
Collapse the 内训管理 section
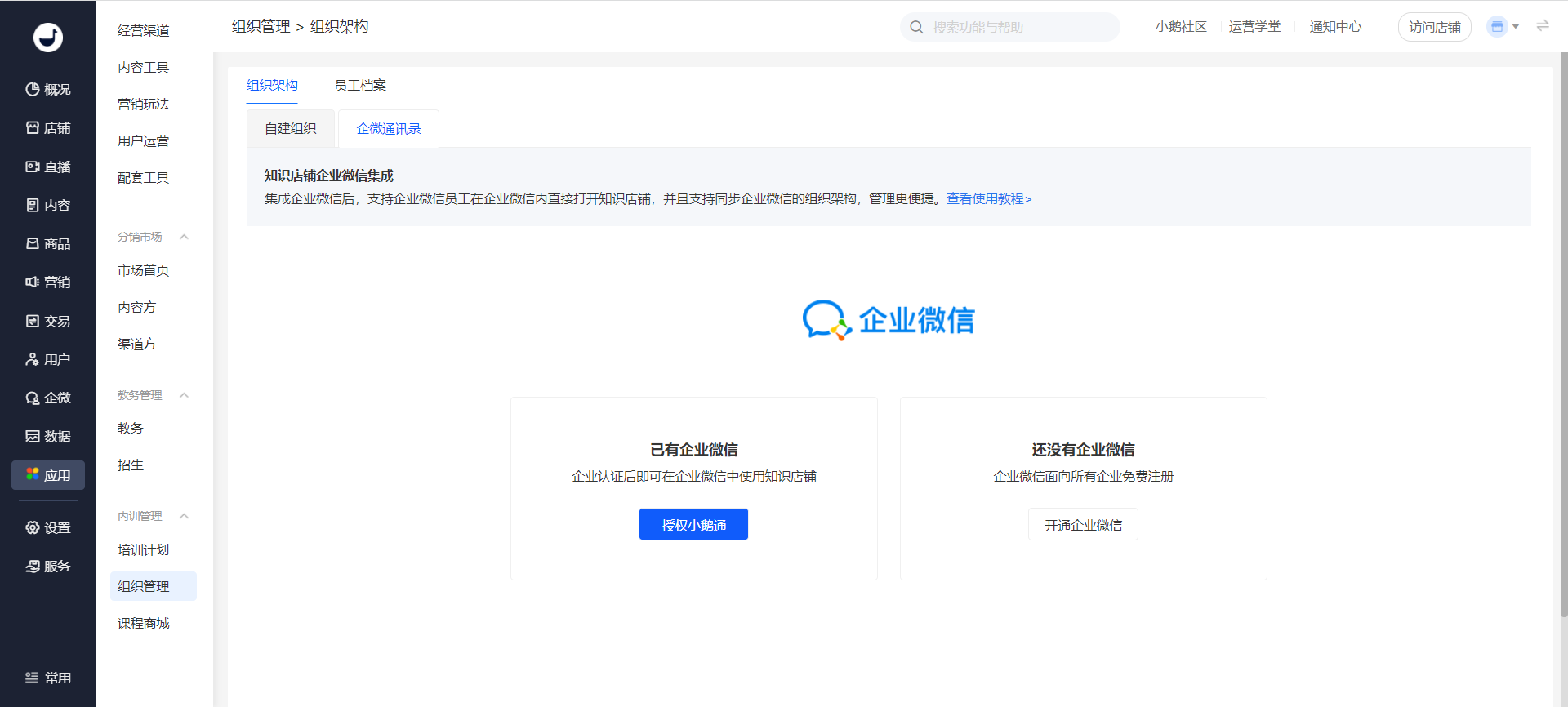click(185, 516)
